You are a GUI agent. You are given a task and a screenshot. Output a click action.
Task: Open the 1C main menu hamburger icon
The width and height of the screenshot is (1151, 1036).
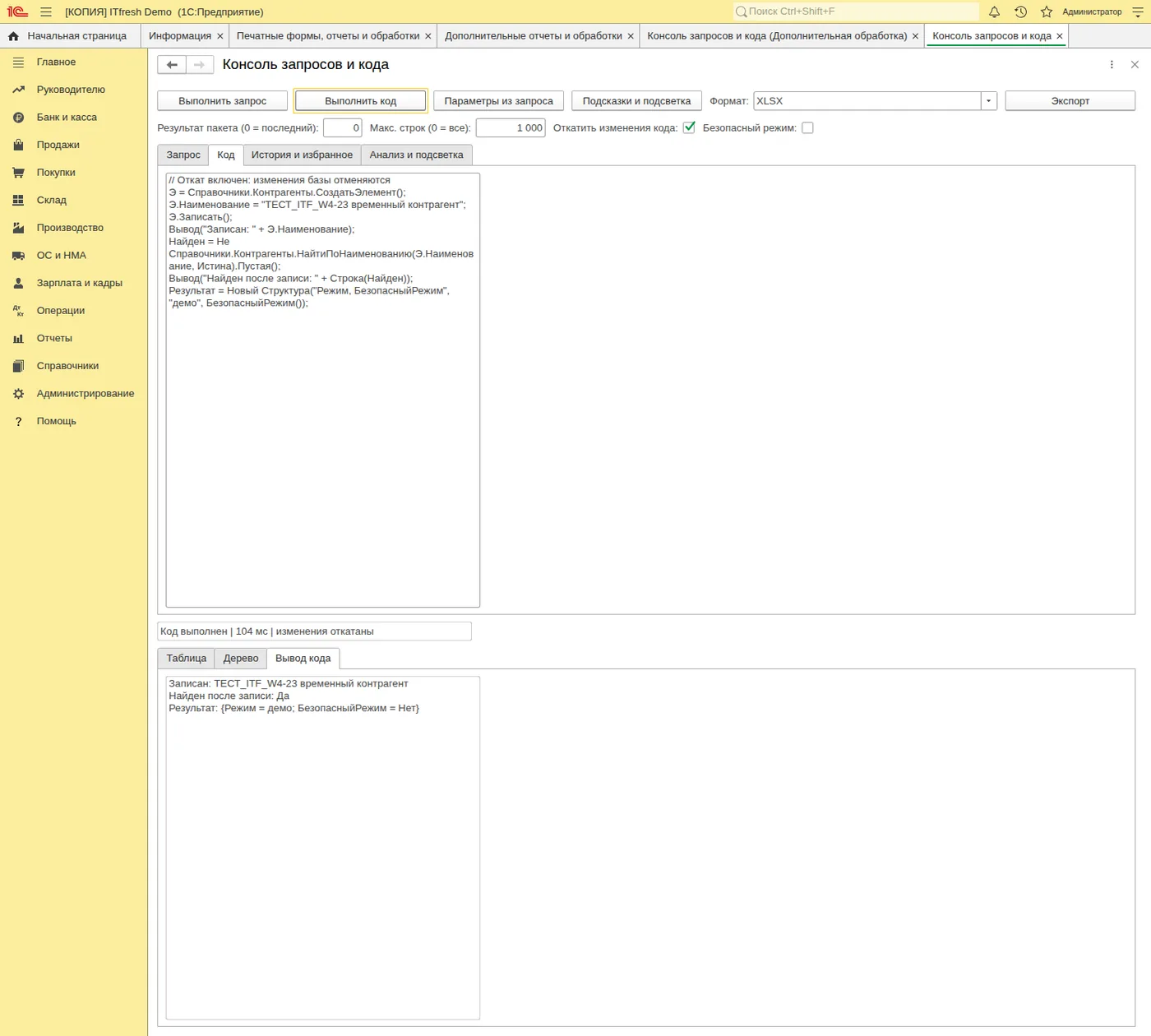pyautogui.click(x=46, y=12)
